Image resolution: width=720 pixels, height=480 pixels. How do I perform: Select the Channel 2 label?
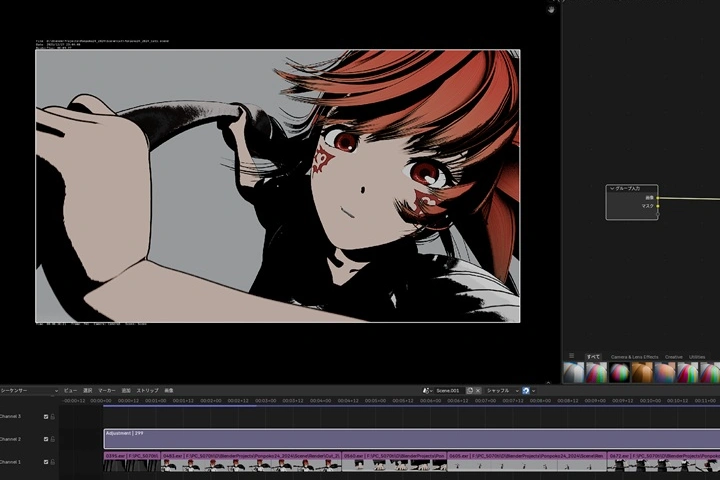click(x=10, y=439)
